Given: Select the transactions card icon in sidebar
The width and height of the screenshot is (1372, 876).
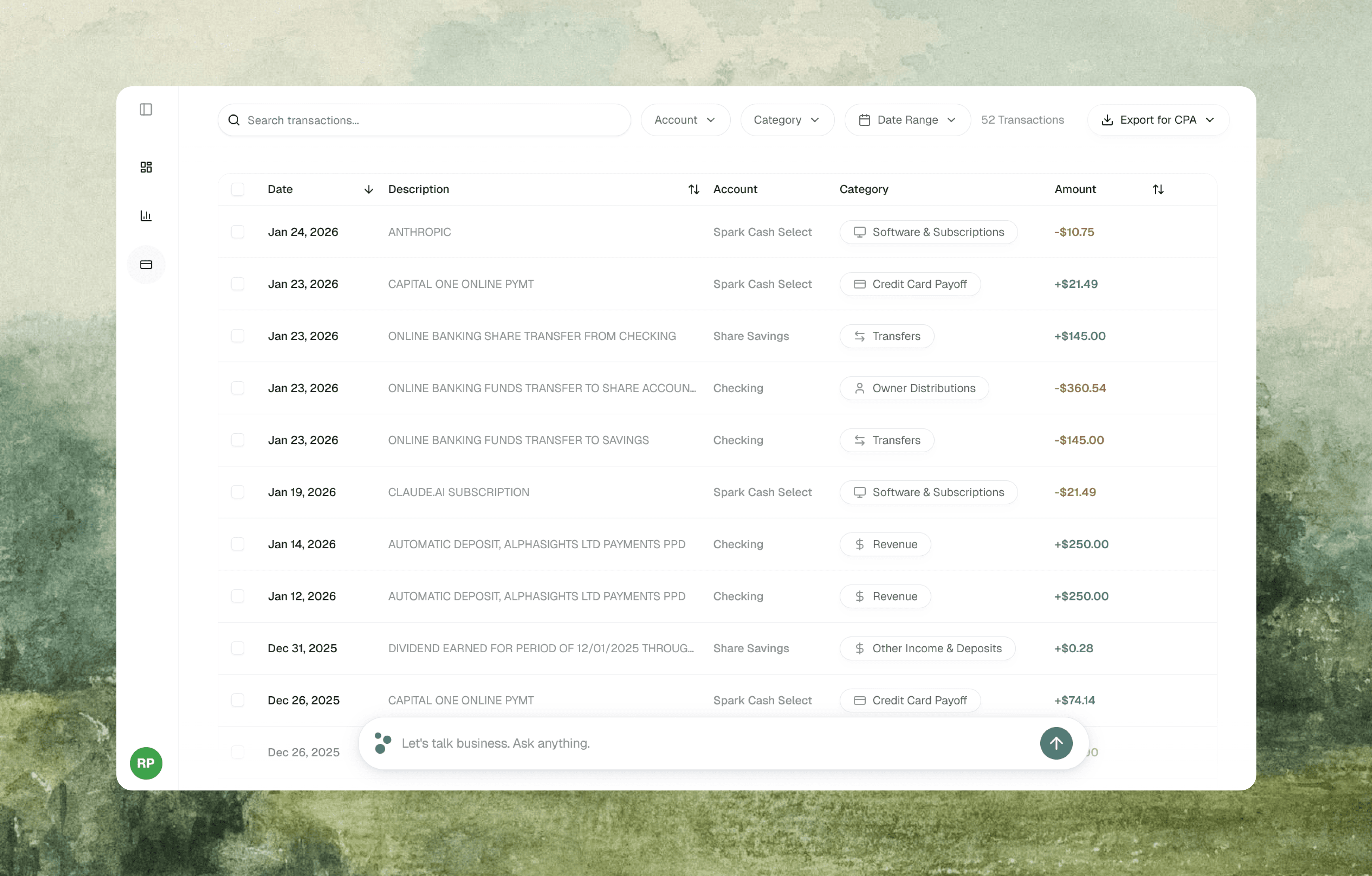Looking at the screenshot, I should pyautogui.click(x=146, y=265).
